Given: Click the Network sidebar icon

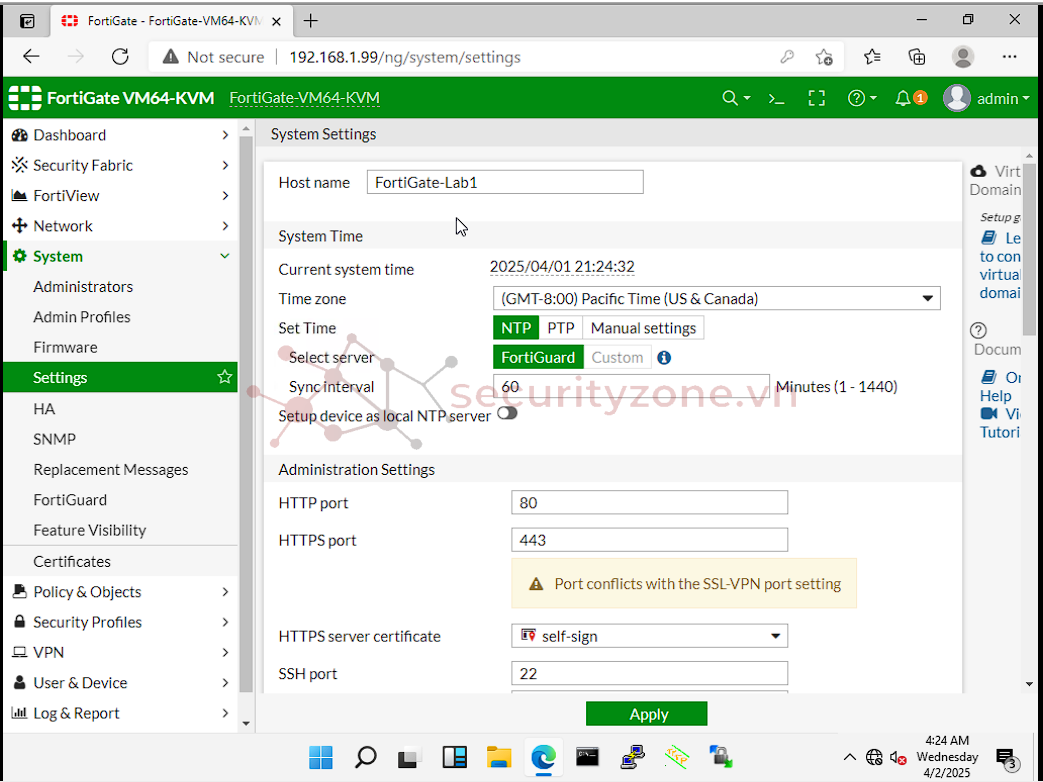Looking at the screenshot, I should click(x=20, y=226).
